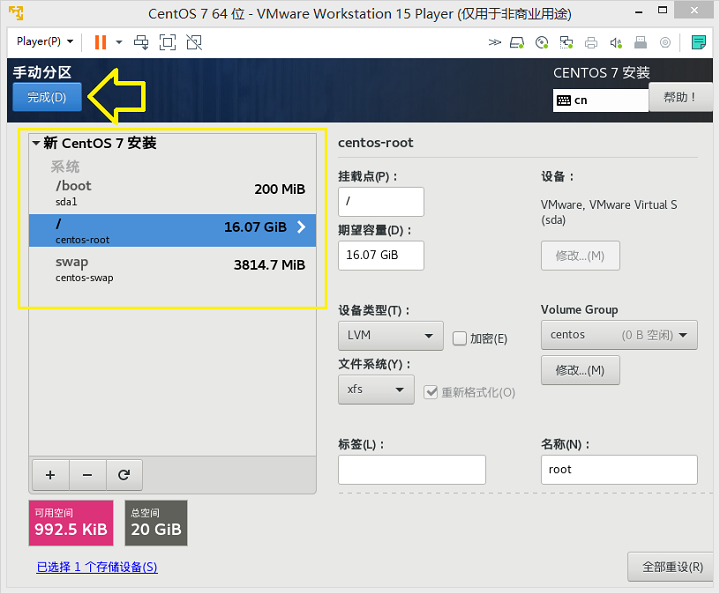
Task: Minimize the VMware Player window
Action: 638,12
